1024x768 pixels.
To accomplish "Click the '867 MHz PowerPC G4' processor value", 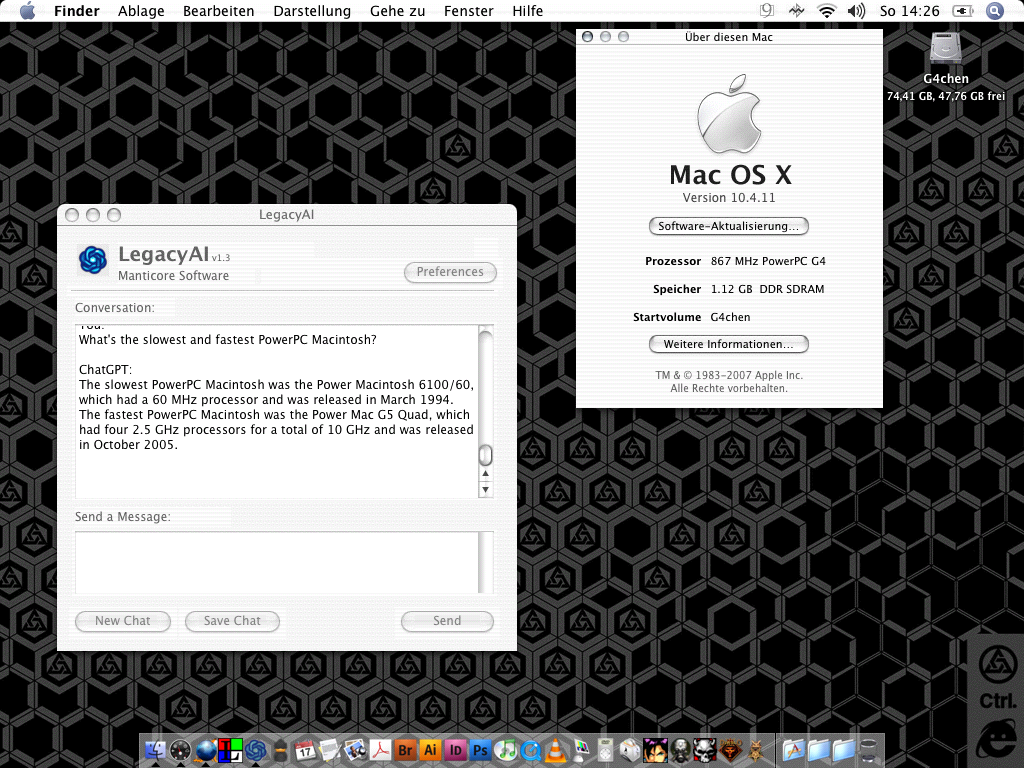I will (768, 261).
